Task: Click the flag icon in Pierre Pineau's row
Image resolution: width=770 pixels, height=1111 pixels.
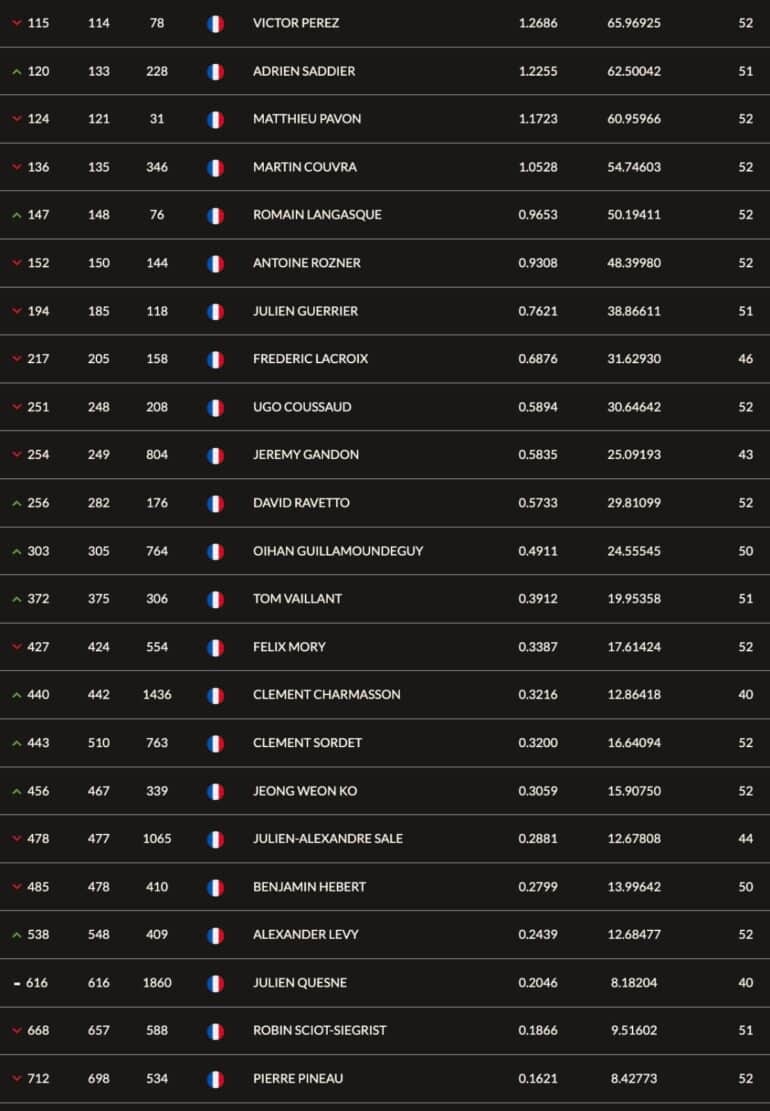Action: pyautogui.click(x=215, y=1079)
